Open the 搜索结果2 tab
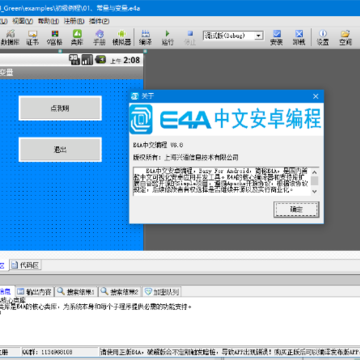 (120, 292)
